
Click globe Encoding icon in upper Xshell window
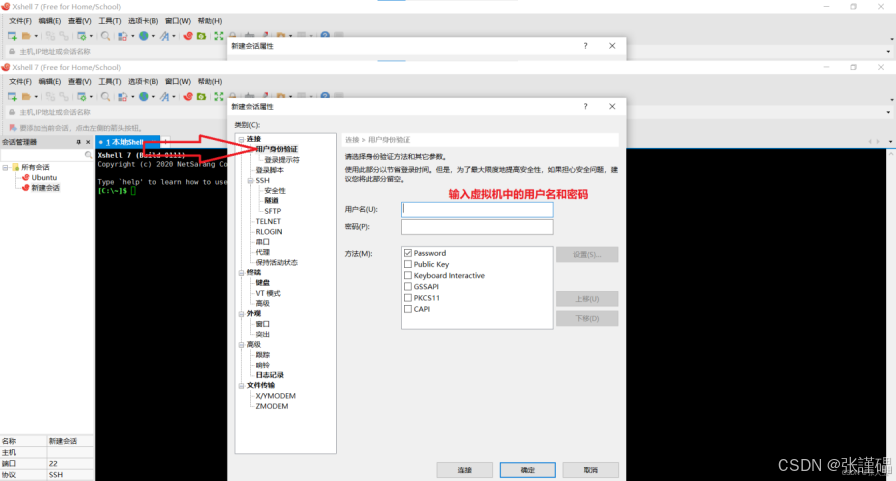point(144,36)
